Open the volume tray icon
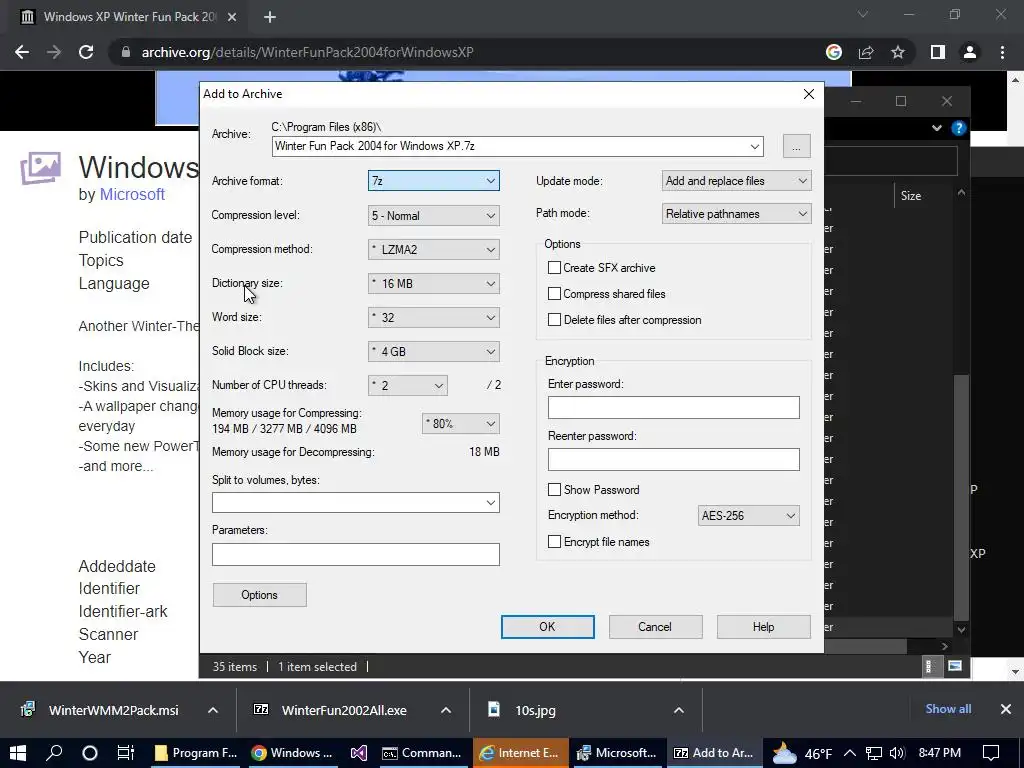This screenshot has height=768, width=1024. point(897,753)
